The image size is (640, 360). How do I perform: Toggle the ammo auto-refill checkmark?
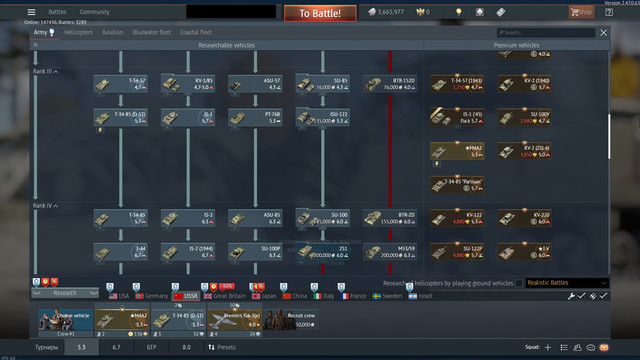[x=598, y=296]
